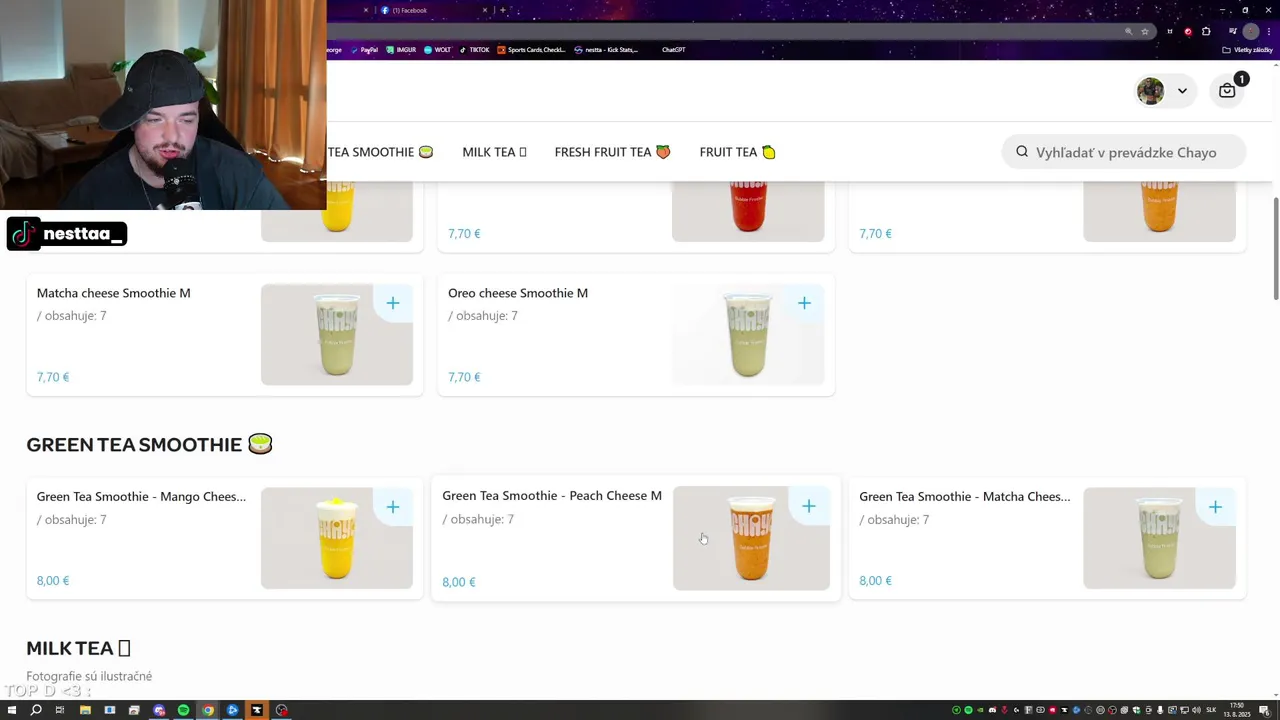Open Spotify from the taskbar
The image size is (1280, 720).
(183, 710)
